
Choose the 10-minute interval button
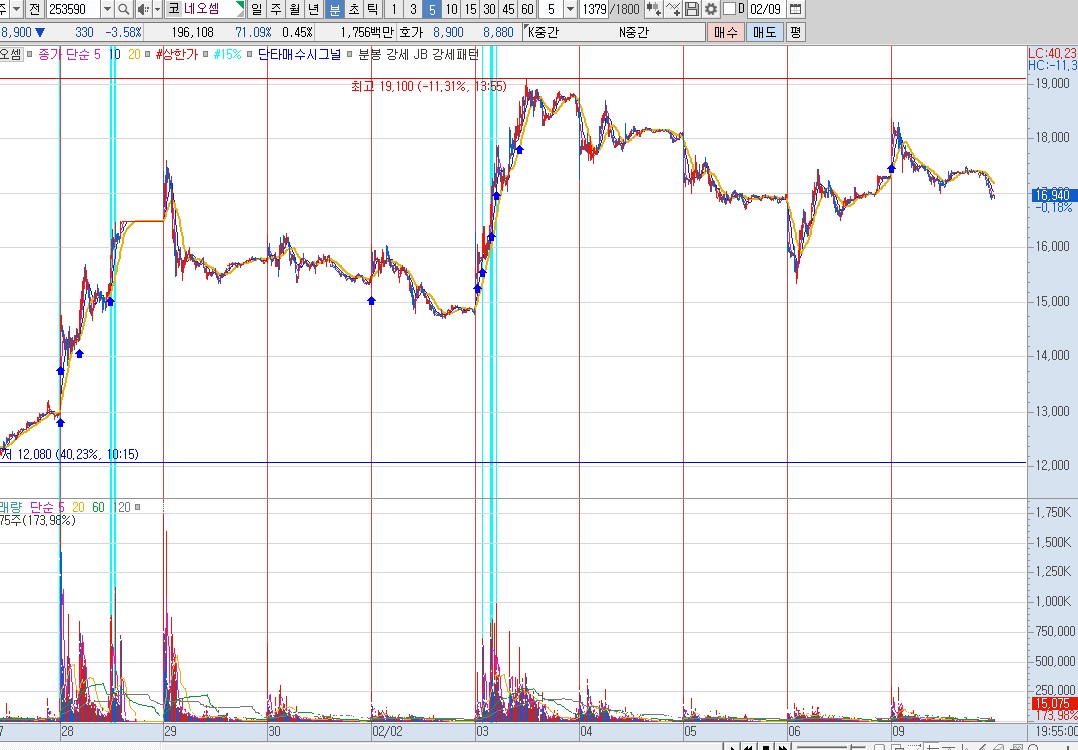coord(451,9)
